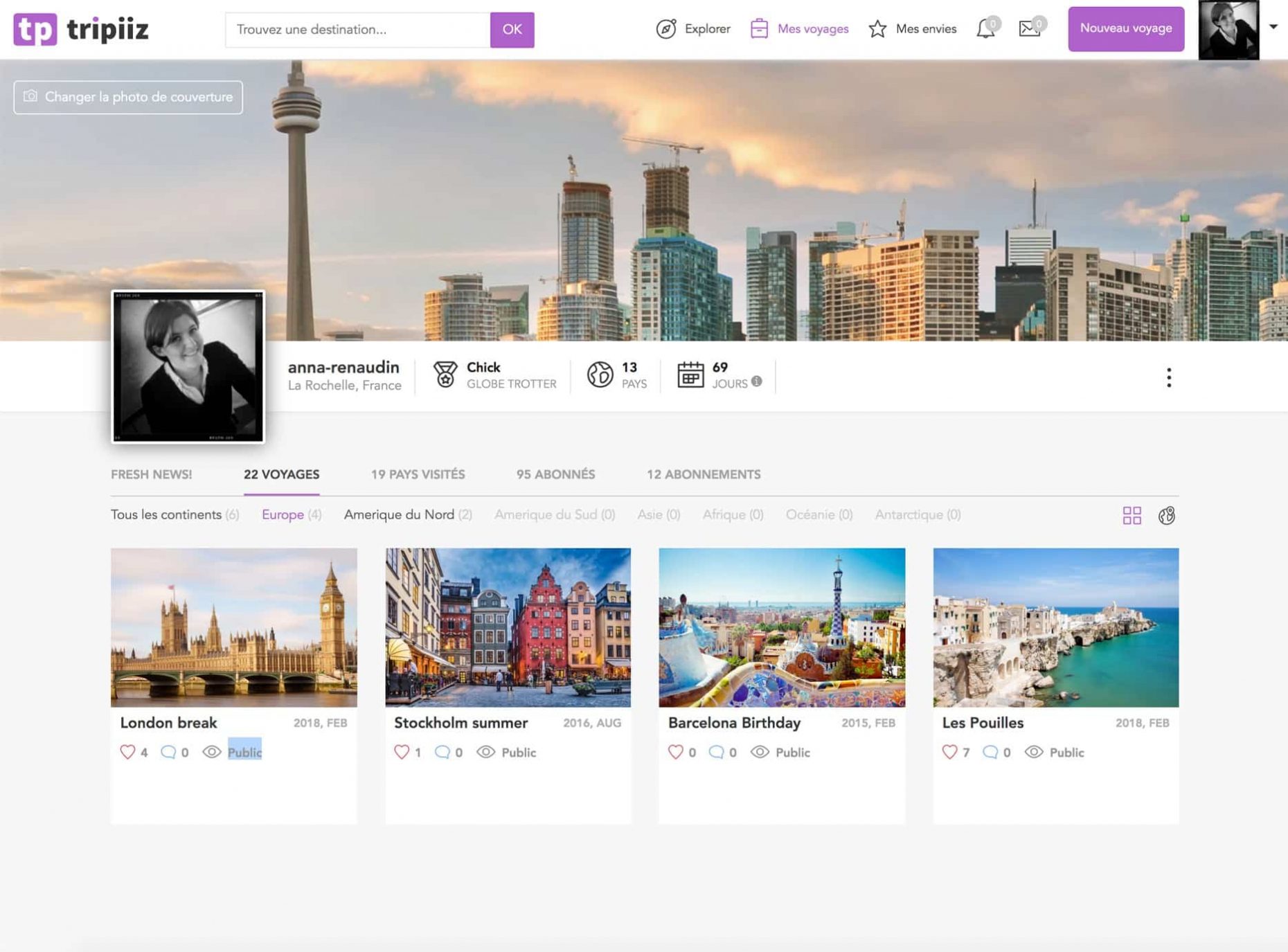This screenshot has width=1288, height=952.
Task: Filter trips by Antarctique
Action: pyautogui.click(x=918, y=514)
